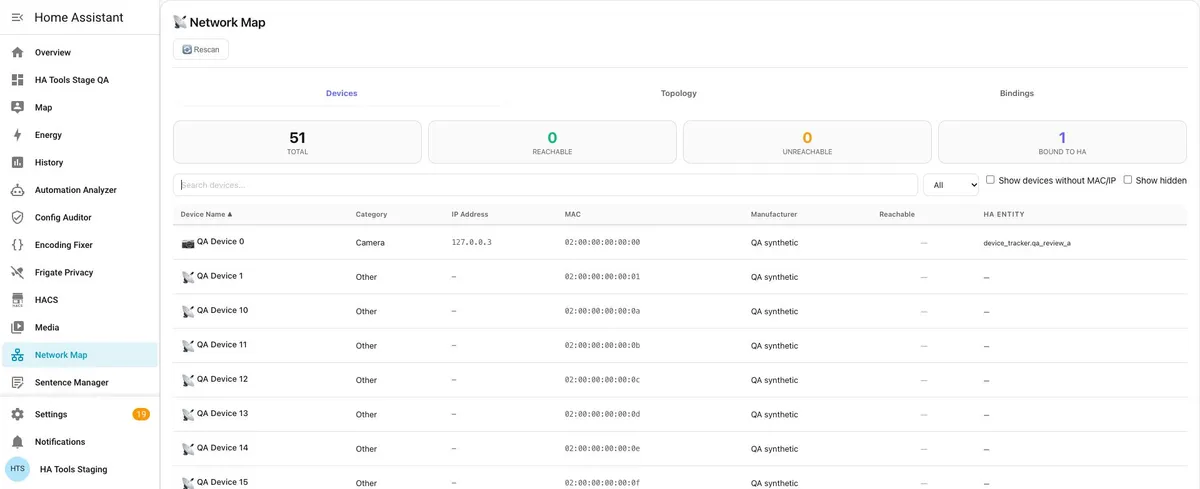The height and width of the screenshot is (489, 1200).
Task: Click the HA ENTITY column header
Action: point(1004,214)
